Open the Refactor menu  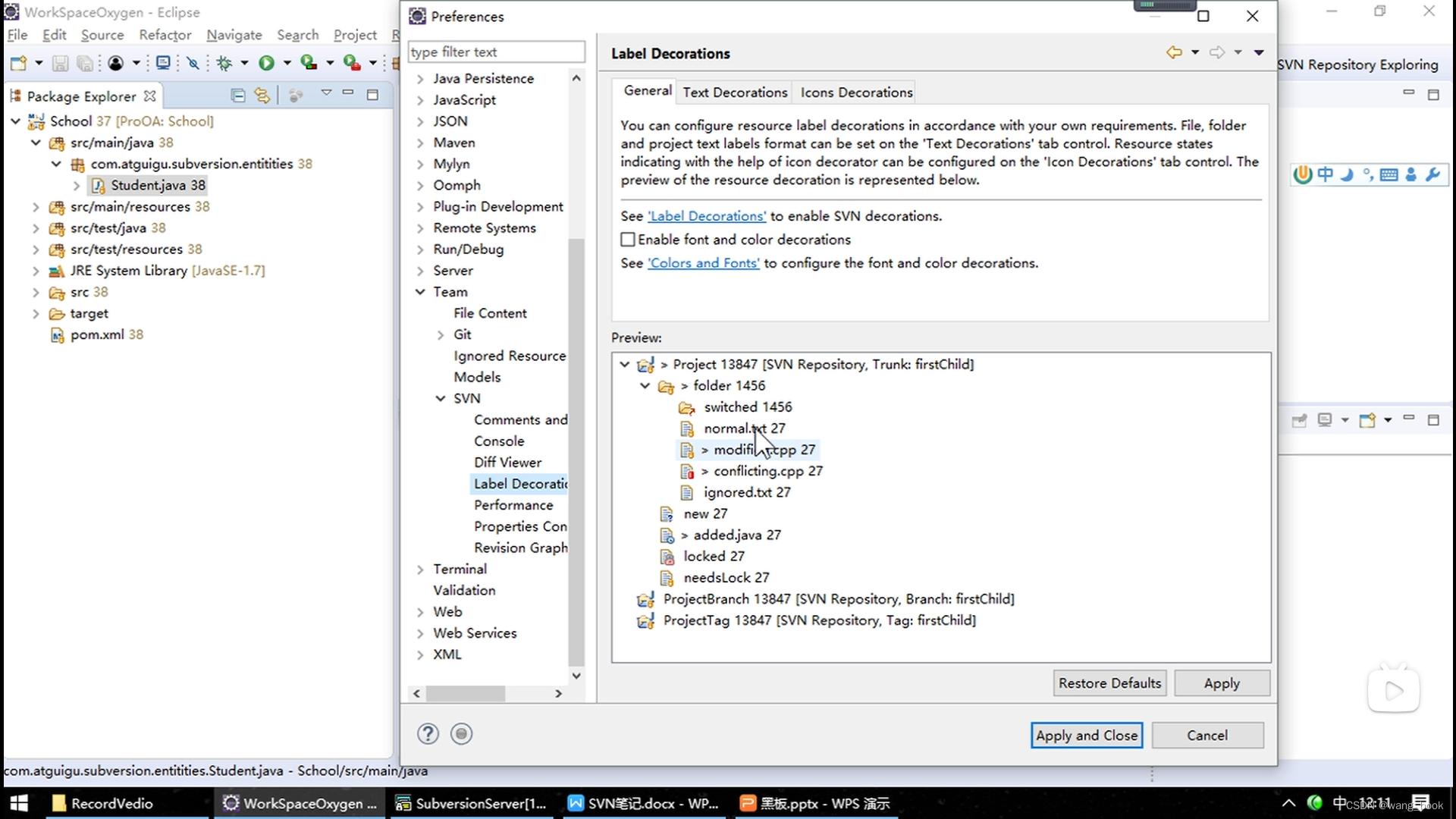coord(165,35)
